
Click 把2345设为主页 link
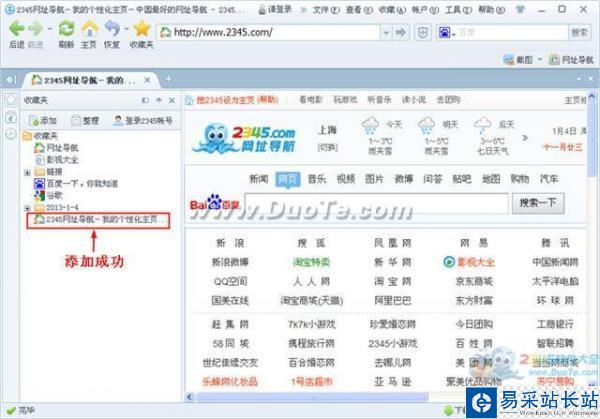click(x=225, y=100)
